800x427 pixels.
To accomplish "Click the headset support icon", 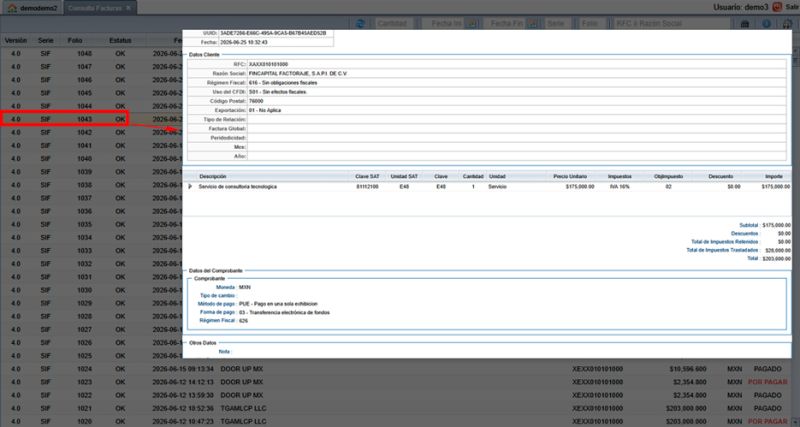I will pos(788,23).
